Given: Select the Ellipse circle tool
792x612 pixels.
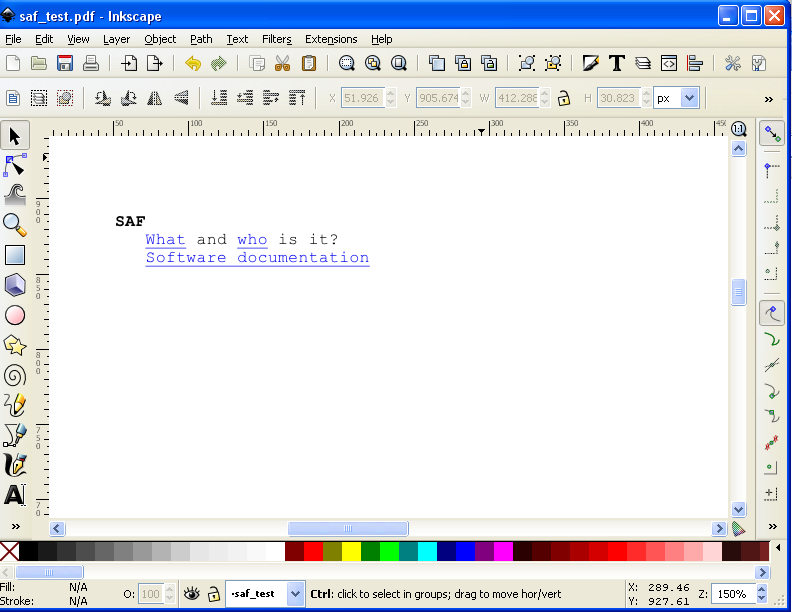Looking at the screenshot, I should [15, 316].
